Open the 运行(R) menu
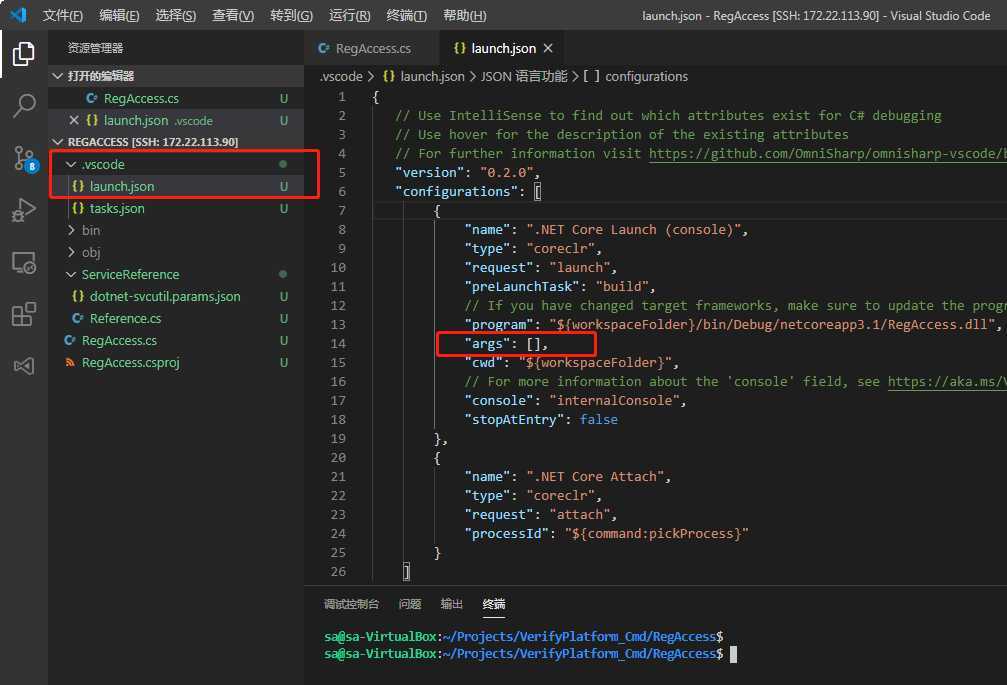Viewport: 1007px width, 685px height. (x=349, y=15)
